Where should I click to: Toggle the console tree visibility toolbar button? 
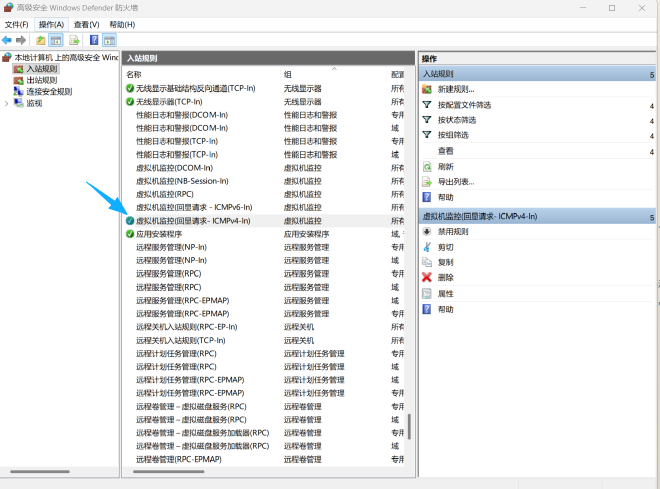pos(57,40)
